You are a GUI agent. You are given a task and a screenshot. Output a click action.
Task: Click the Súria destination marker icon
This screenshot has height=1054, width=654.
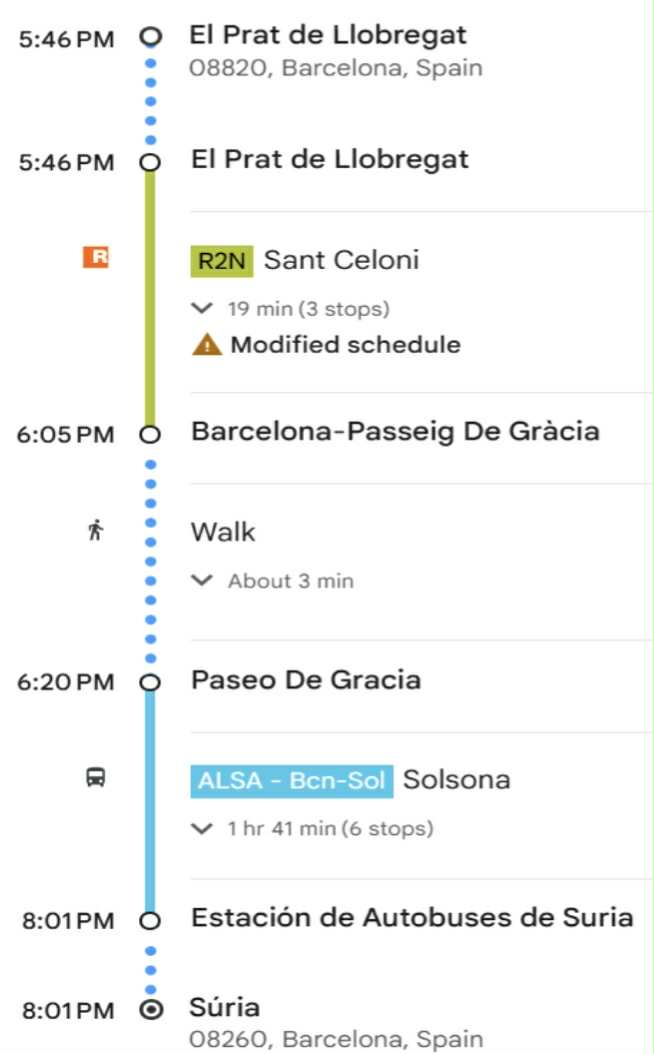[151, 1010]
